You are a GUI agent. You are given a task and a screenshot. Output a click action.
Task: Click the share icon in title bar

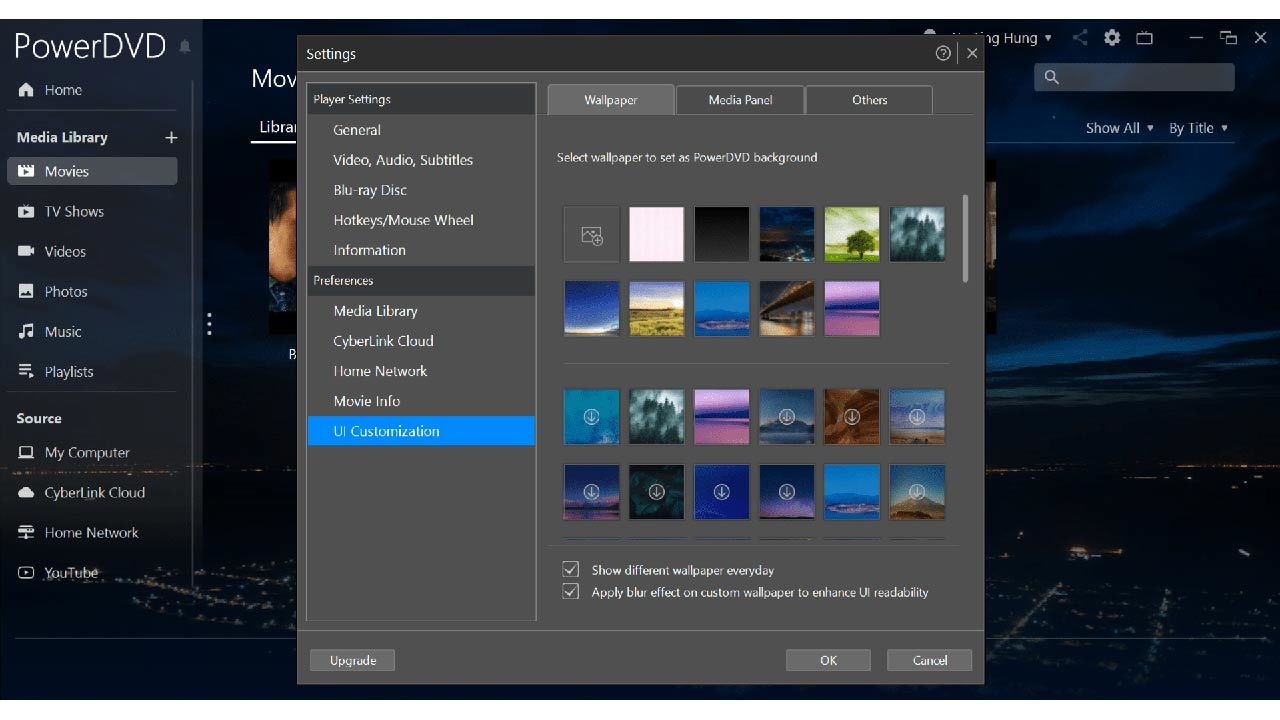1080,38
